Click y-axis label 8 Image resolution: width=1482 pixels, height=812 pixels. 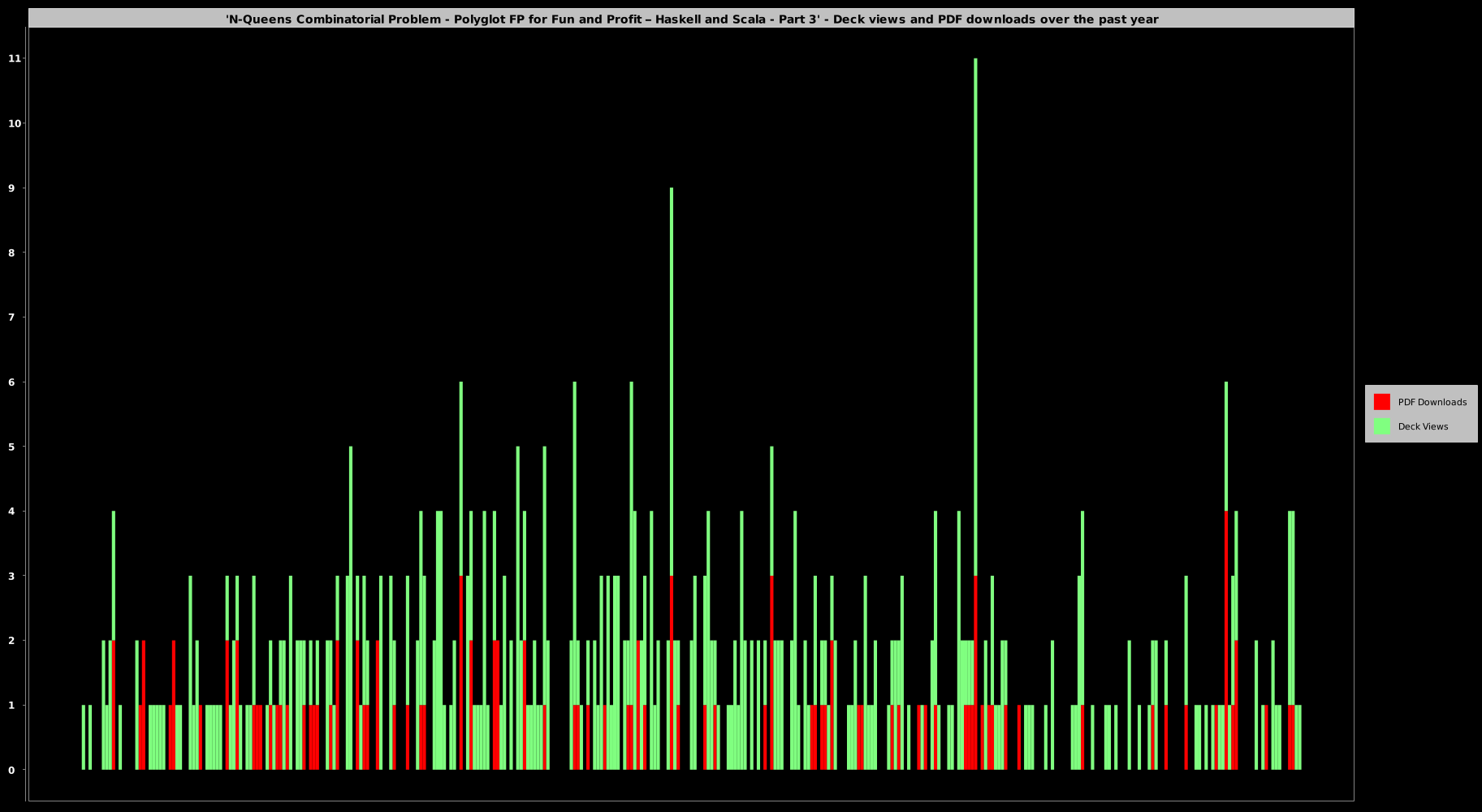coord(11,253)
